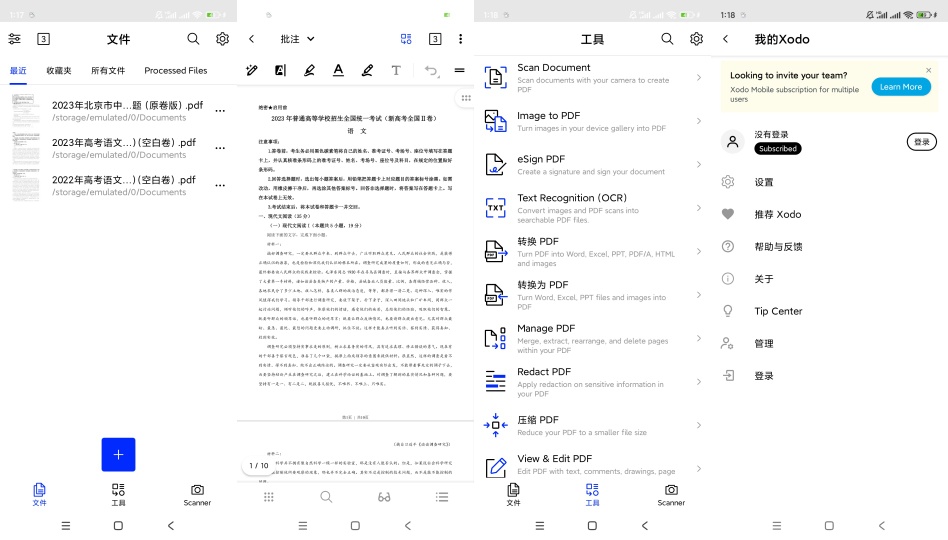Dismiss the invite your team banner
Screen dimensions: 948x540
pyautogui.click(x=928, y=70)
